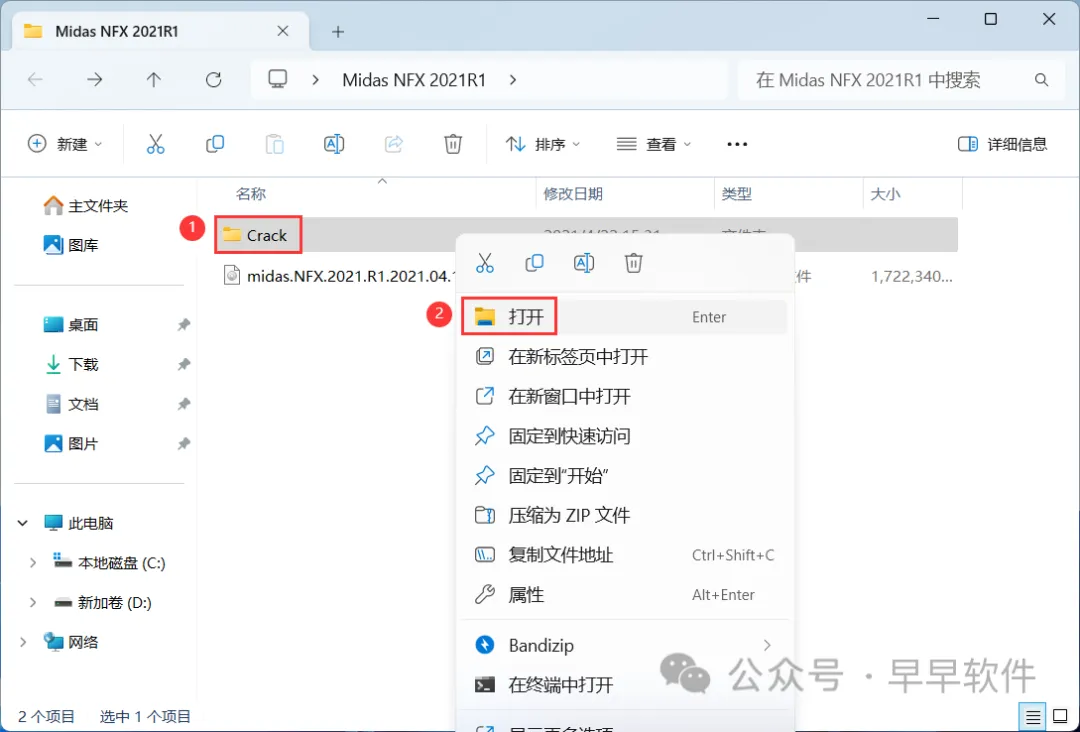The image size is (1080, 732).
Task: Sort by the 修改日期 column header
Action: coord(573,194)
